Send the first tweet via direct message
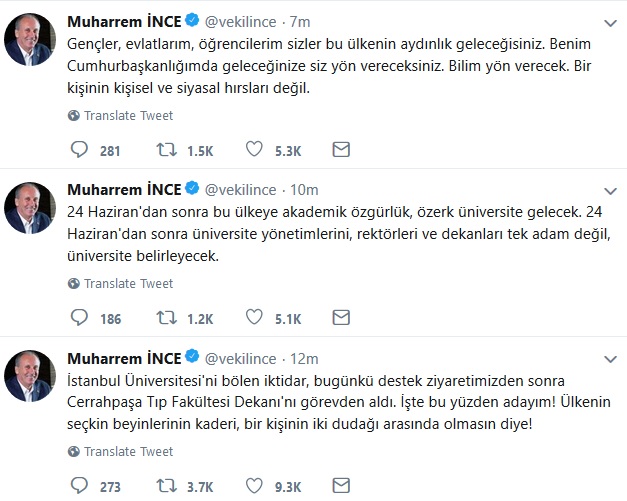This screenshot has width=627, height=501. point(341,150)
